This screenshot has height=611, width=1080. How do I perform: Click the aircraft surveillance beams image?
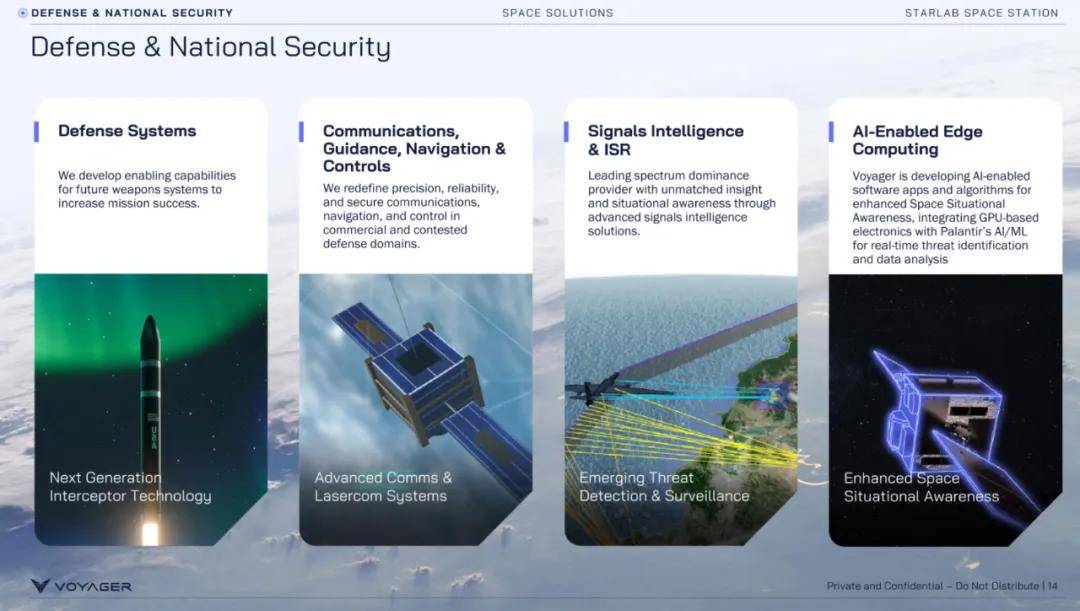681,409
